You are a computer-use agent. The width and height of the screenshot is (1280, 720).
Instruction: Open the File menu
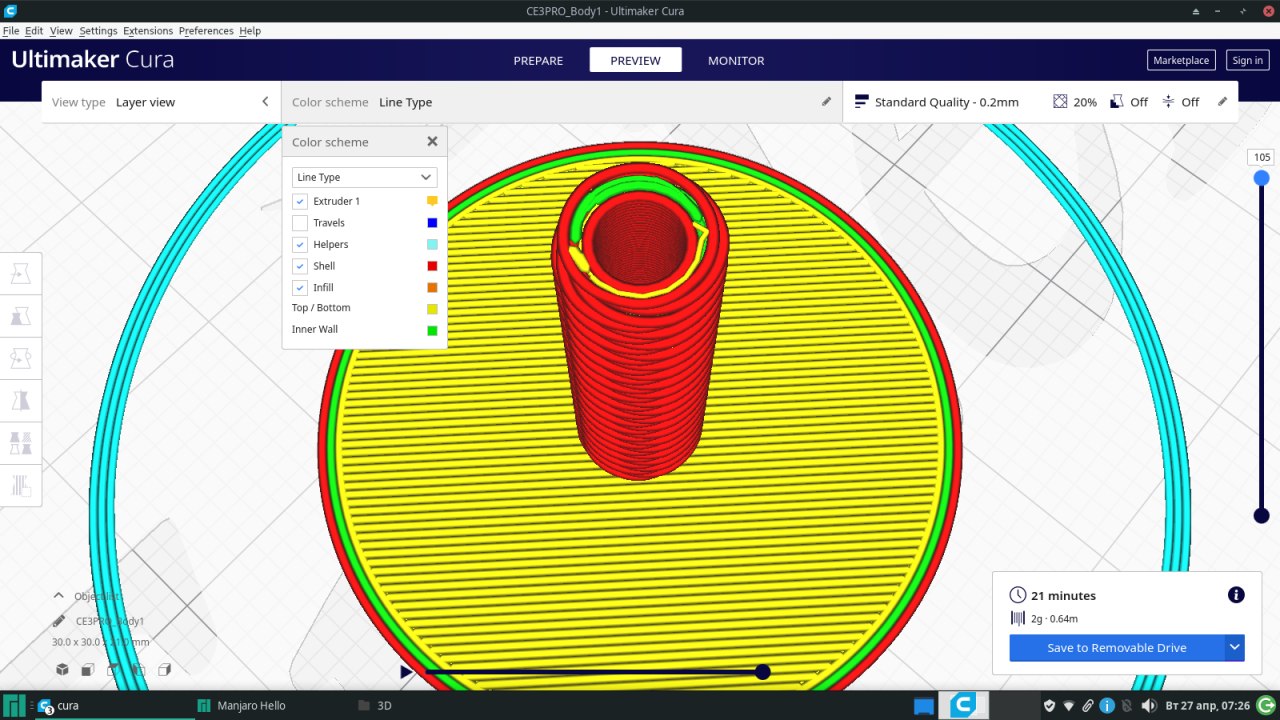pyautogui.click(x=11, y=31)
